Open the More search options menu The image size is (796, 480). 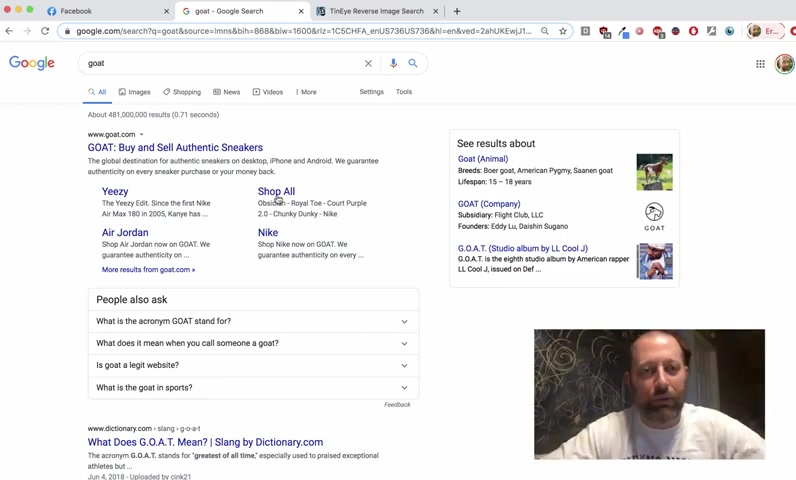coord(306,92)
